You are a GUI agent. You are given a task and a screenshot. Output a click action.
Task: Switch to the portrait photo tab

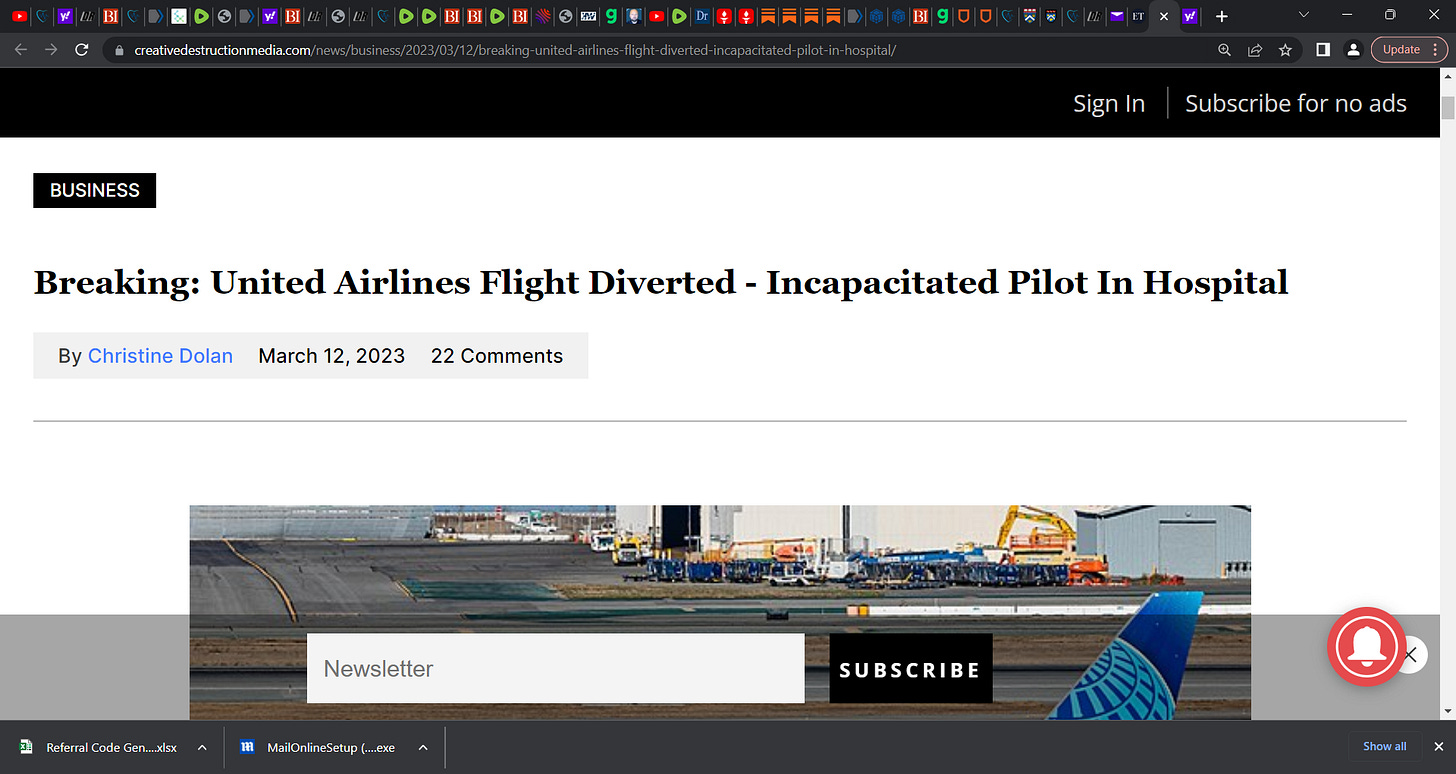[634, 16]
